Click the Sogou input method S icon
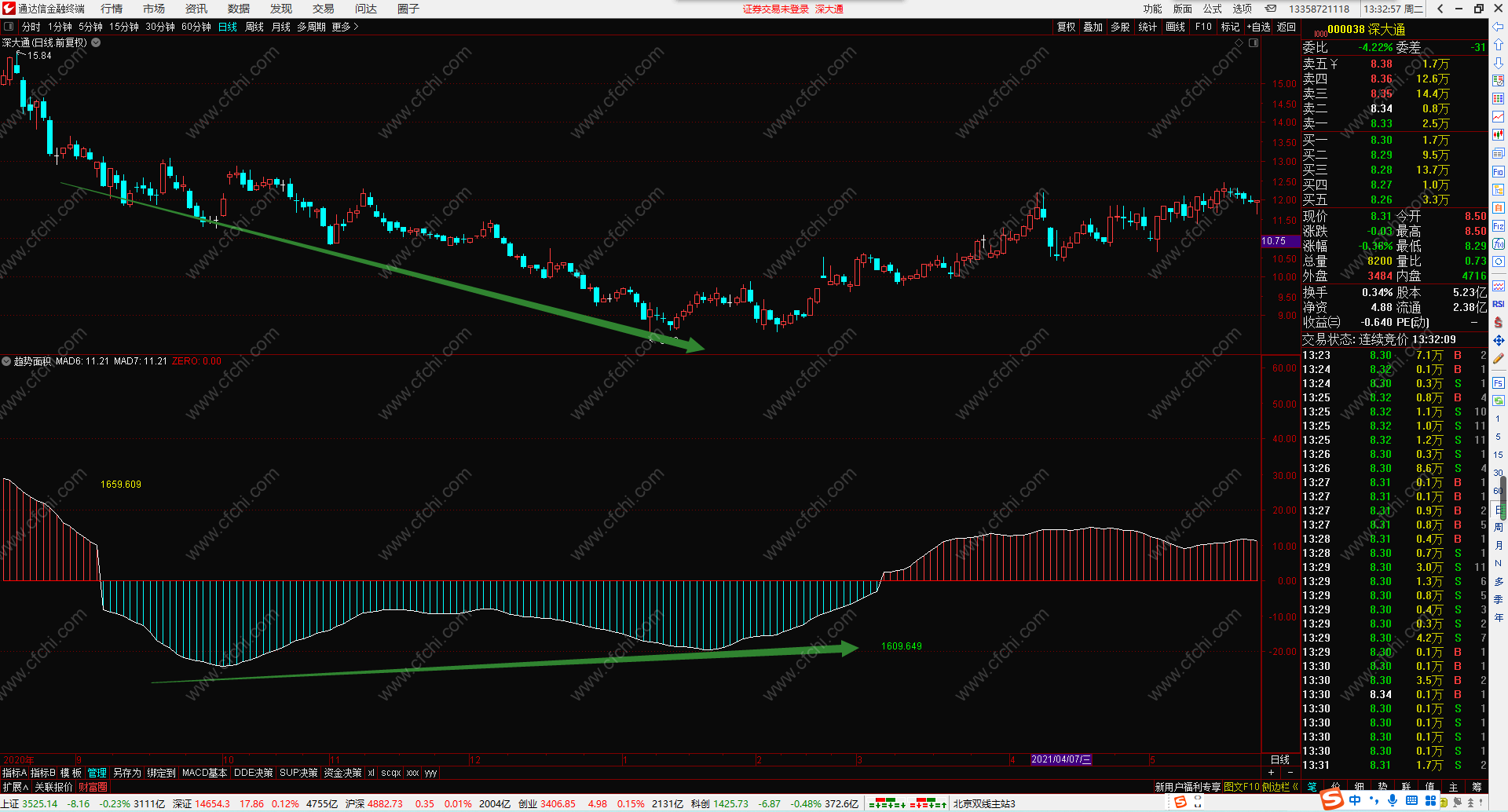1508x812 pixels. (1331, 800)
